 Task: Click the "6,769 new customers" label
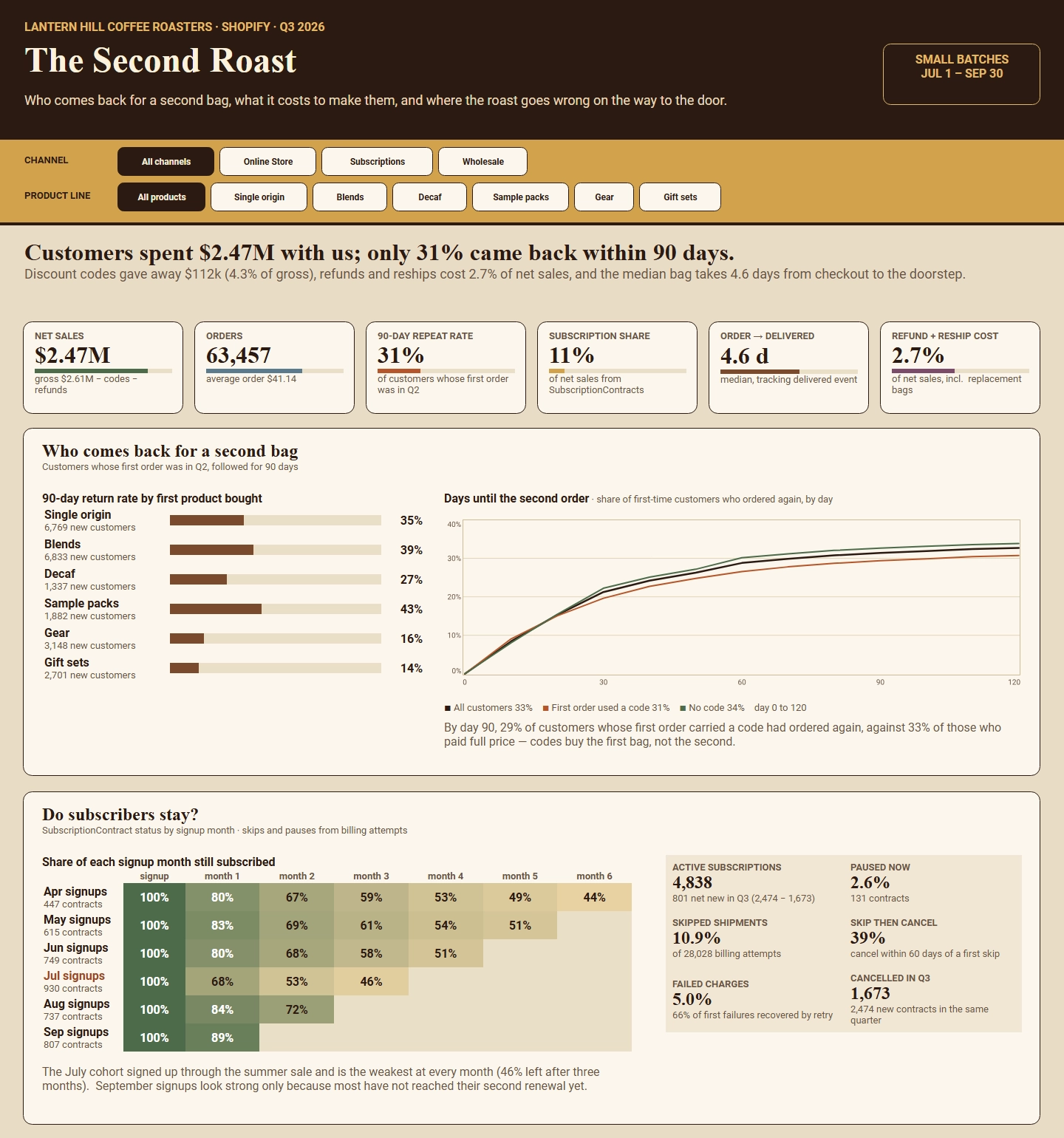click(90, 528)
